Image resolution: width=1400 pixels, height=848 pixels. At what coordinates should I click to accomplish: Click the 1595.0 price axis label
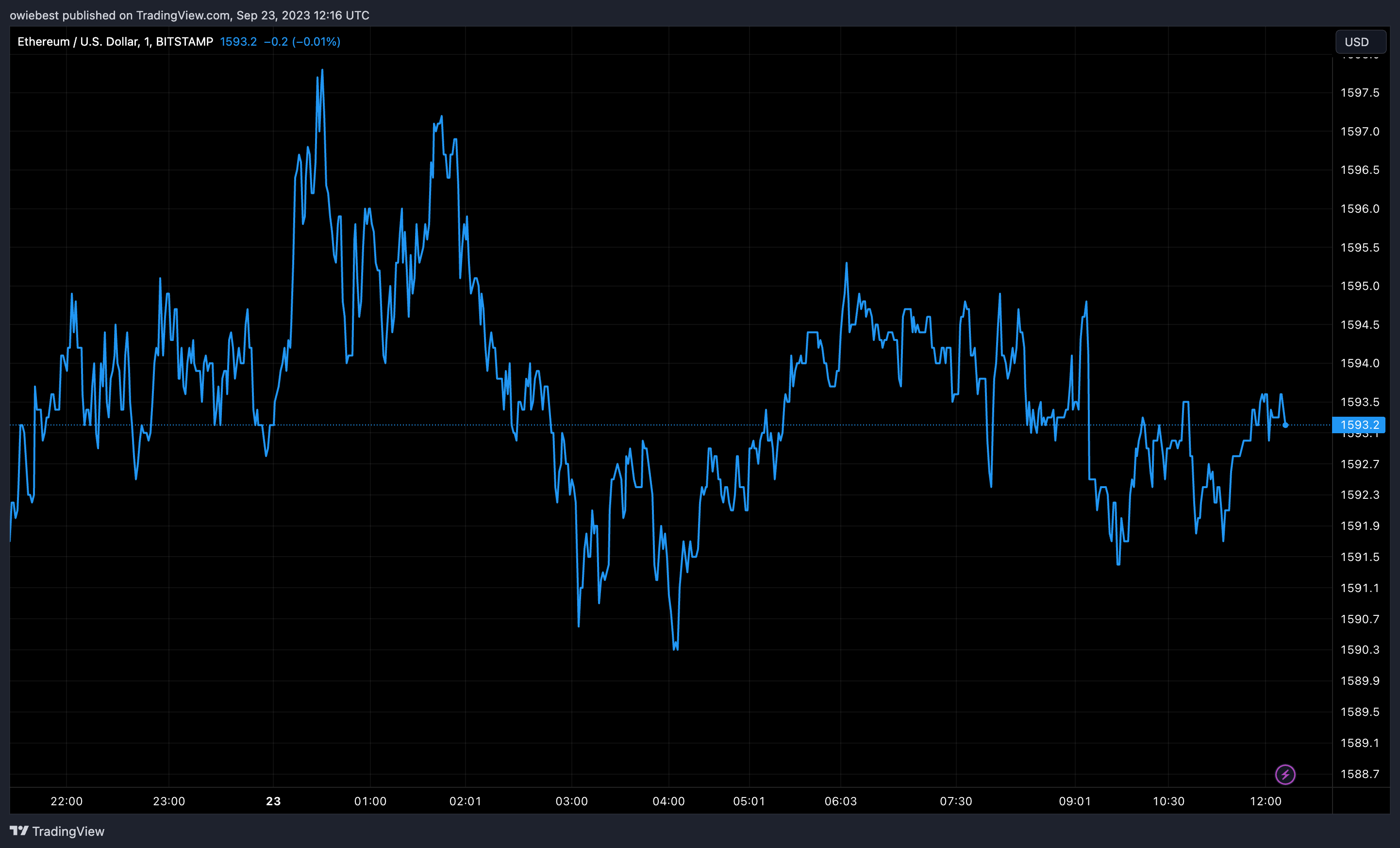tap(1360, 286)
